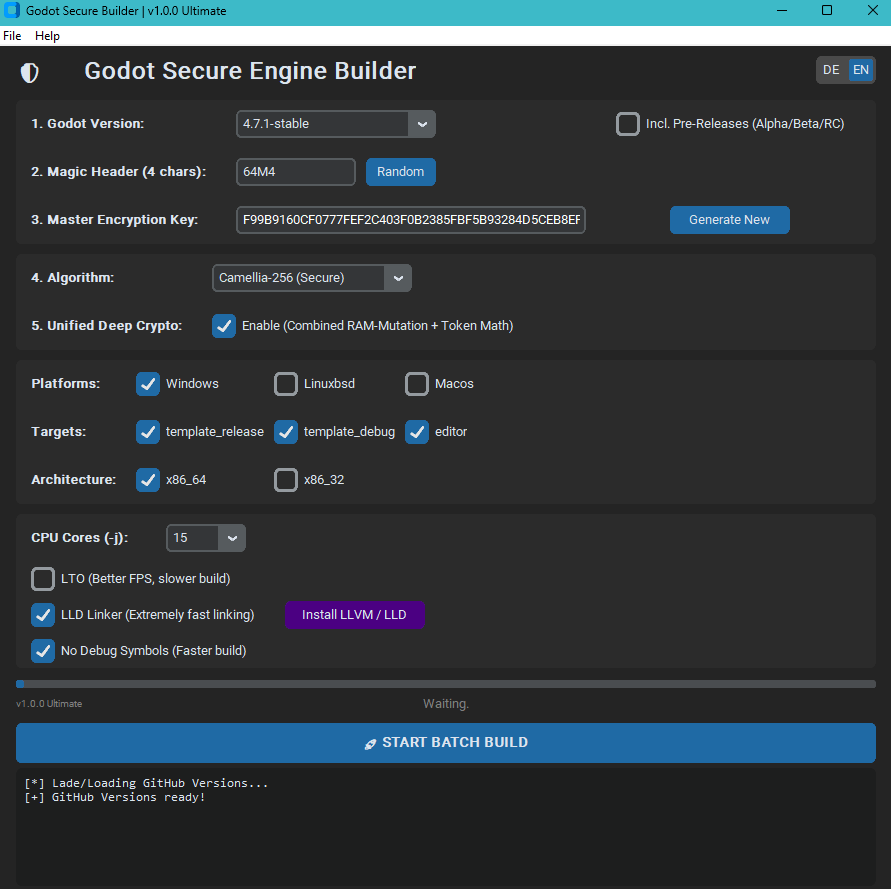Minimize the Godot Secure Builder window
Image resolution: width=891 pixels, height=889 pixels.
click(x=782, y=10)
